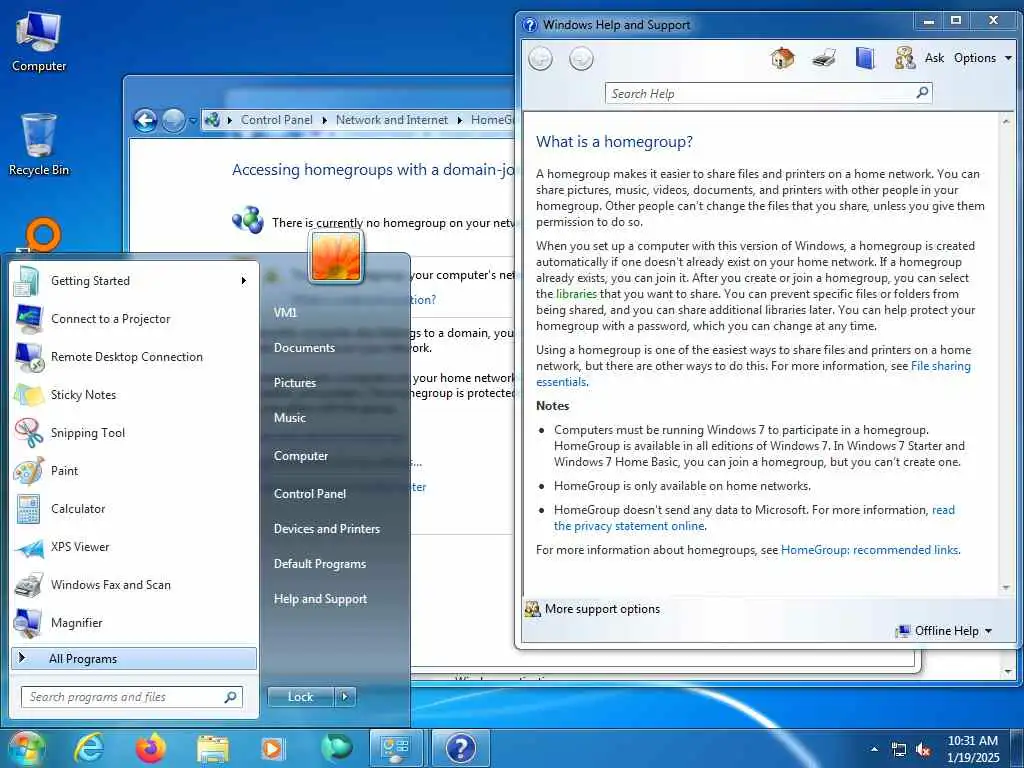Viewport: 1024px width, 768px height.
Task: Launch Firefox from taskbar
Action: pyautogui.click(x=151, y=748)
